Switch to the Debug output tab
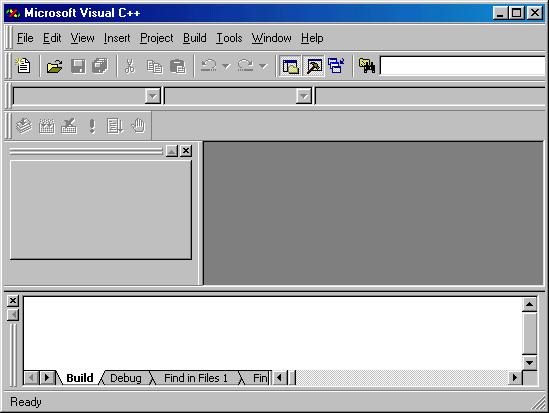This screenshot has height=413, width=549. [126, 378]
